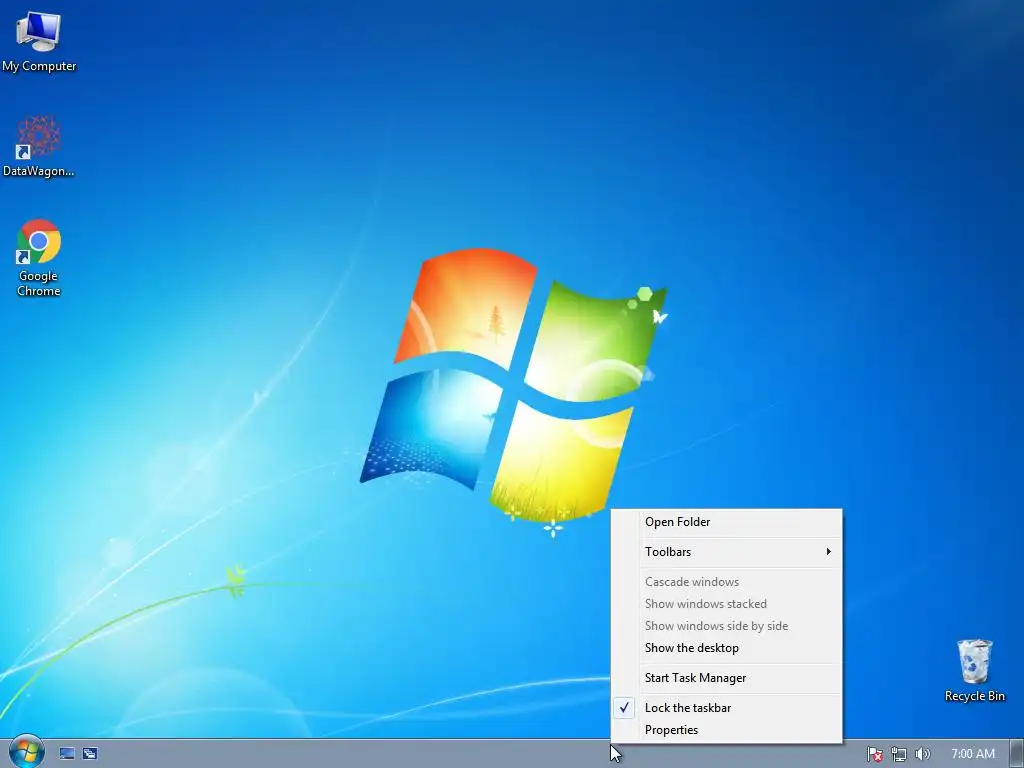Click the greyed Show windows stacked entry
The image size is (1024, 768).
pos(726,604)
